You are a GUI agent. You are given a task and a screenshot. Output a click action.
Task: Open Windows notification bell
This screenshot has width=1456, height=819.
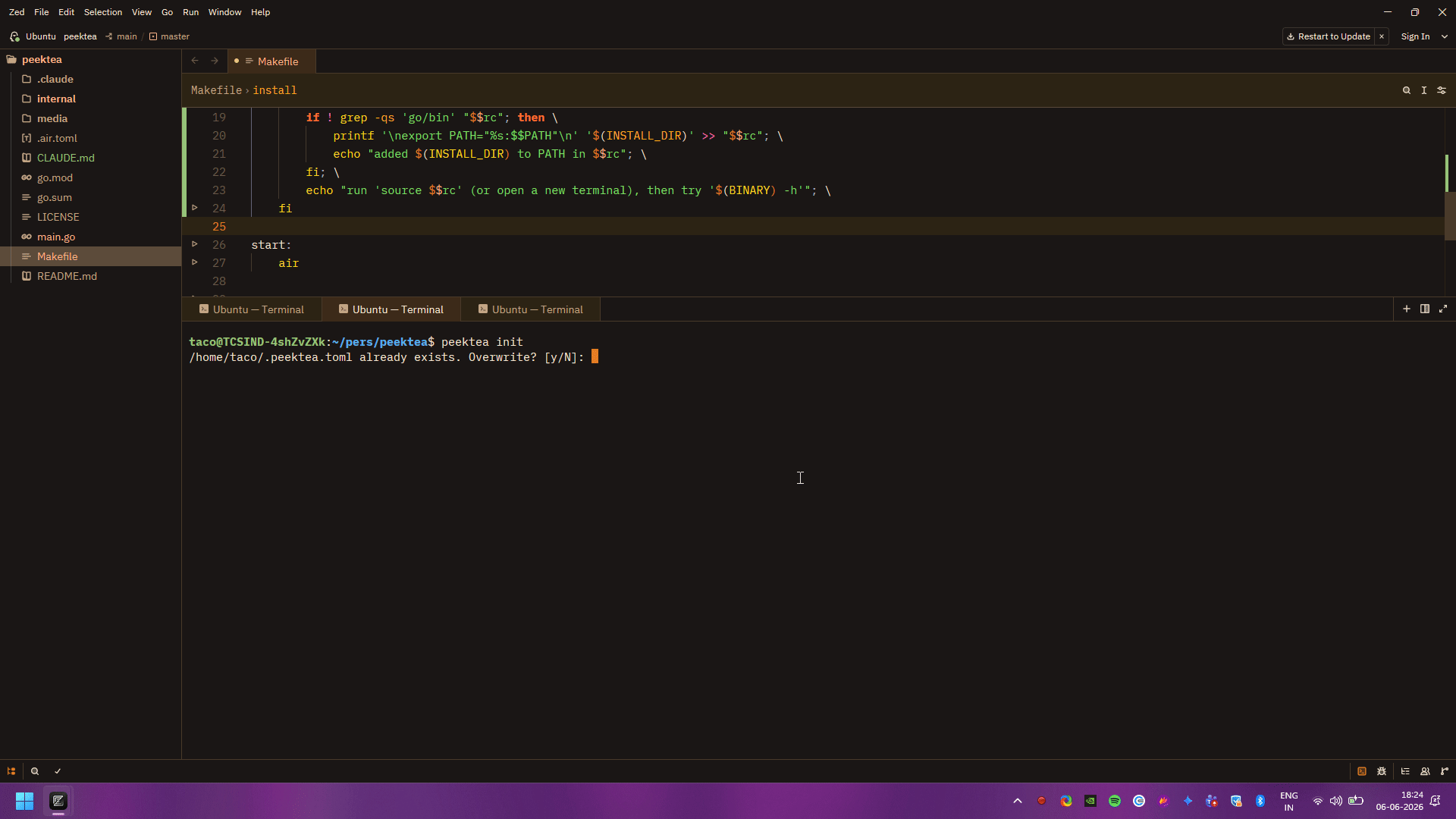click(1436, 801)
